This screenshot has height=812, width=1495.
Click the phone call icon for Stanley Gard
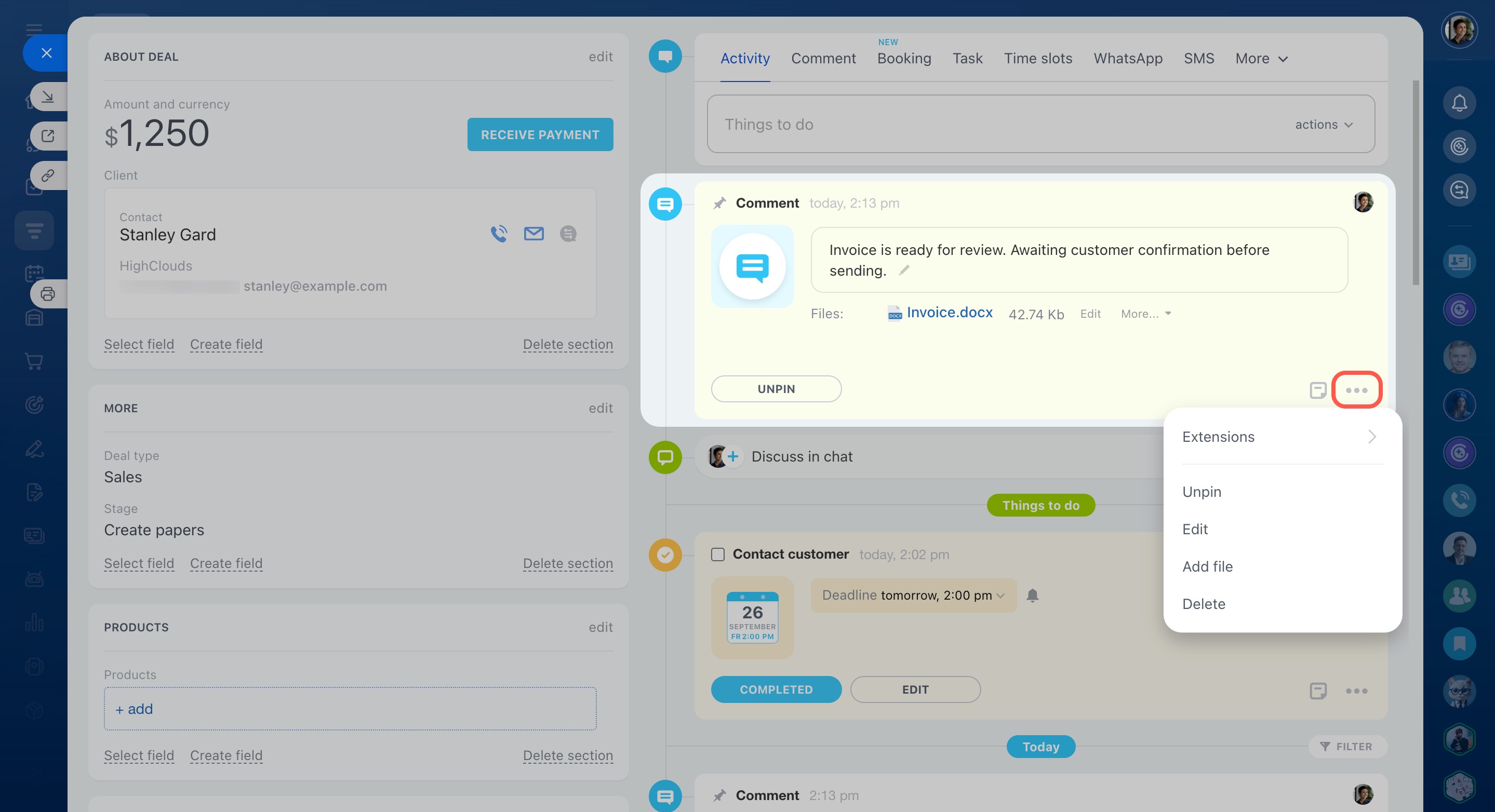[499, 234]
